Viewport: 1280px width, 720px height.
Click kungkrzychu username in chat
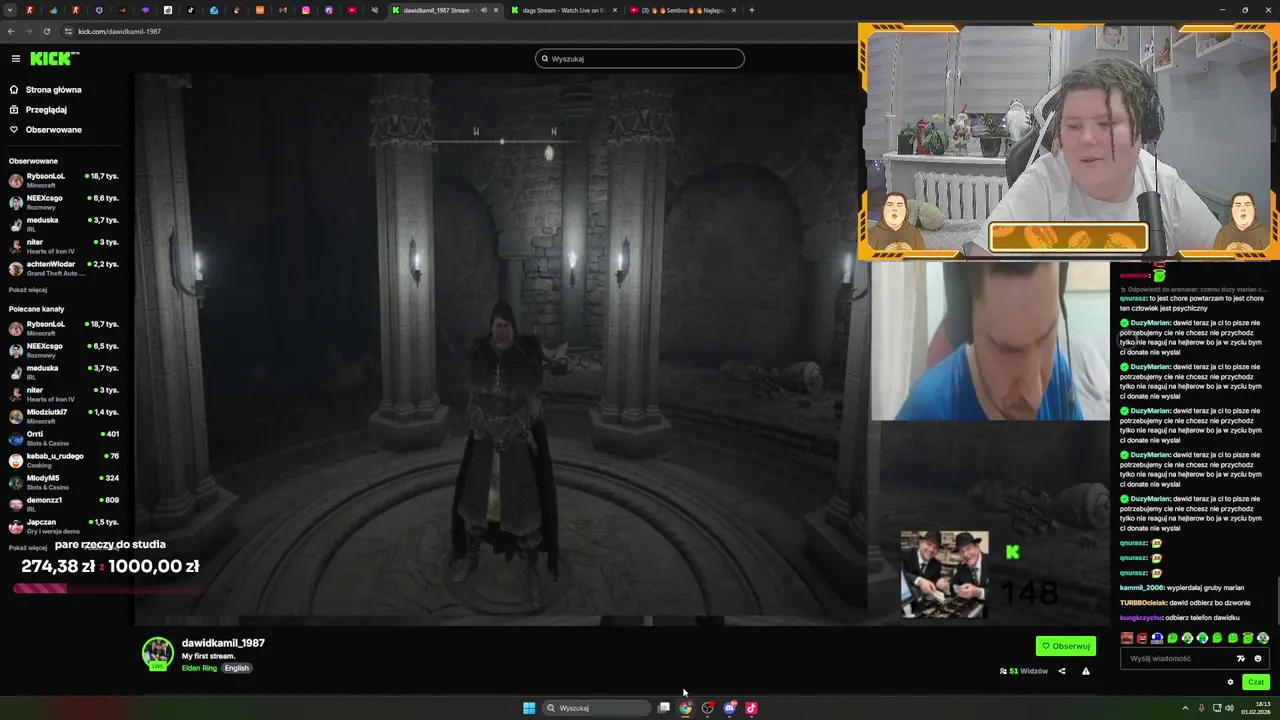point(1141,618)
